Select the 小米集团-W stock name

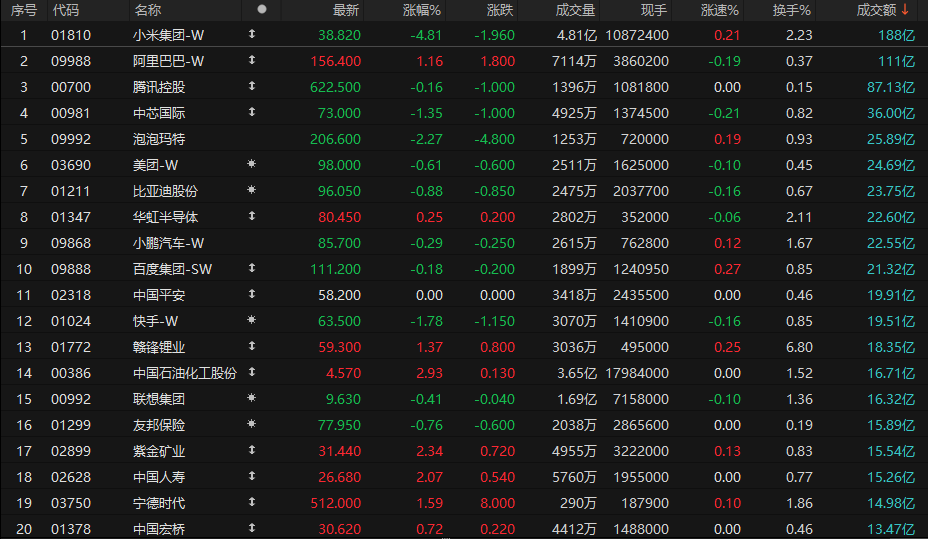pyautogui.click(x=168, y=35)
